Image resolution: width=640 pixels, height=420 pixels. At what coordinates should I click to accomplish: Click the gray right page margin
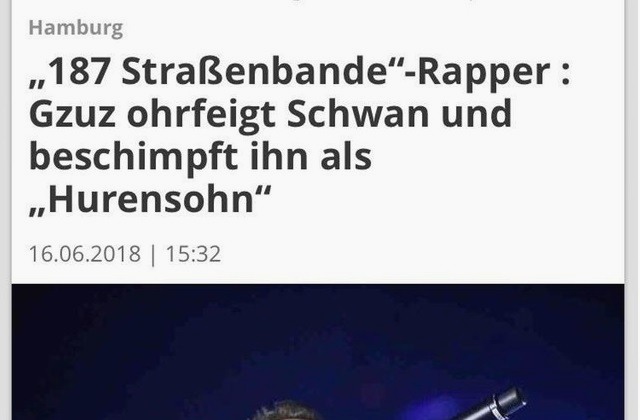pyautogui.click(x=632, y=210)
